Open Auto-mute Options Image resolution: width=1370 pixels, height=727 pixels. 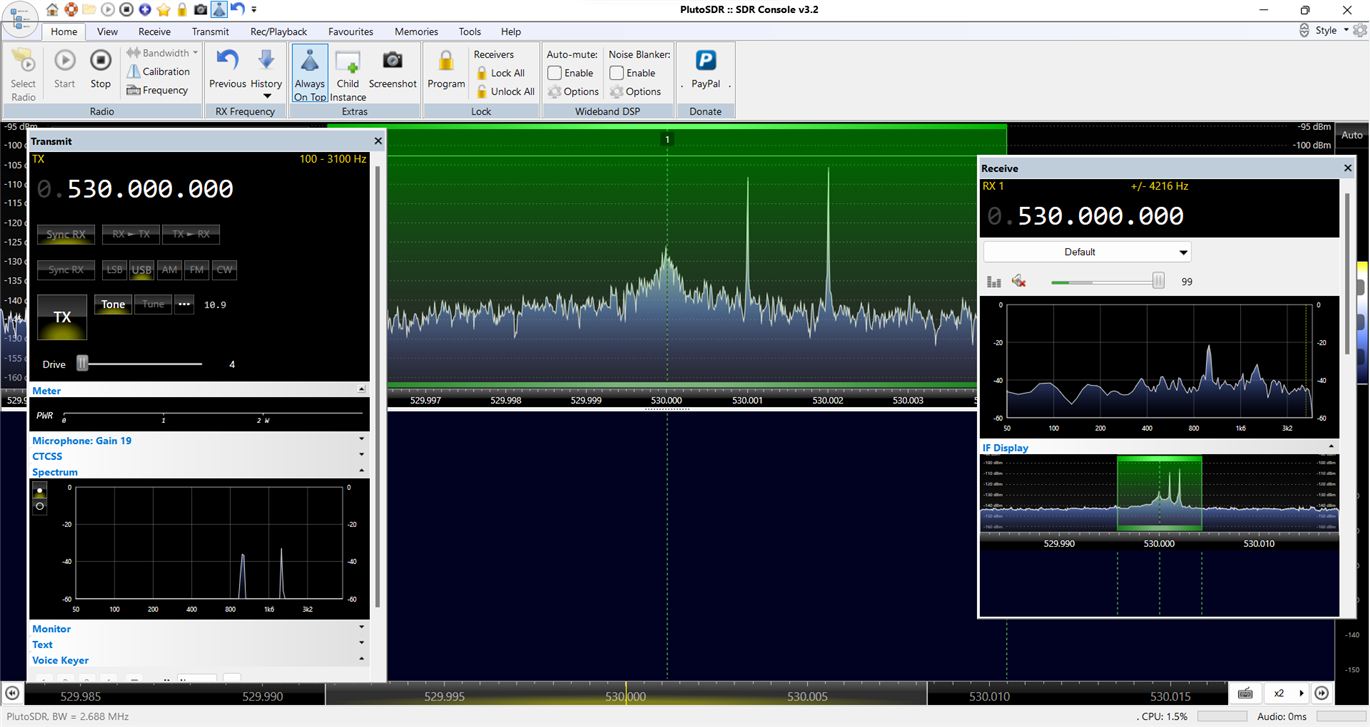[x=573, y=91]
